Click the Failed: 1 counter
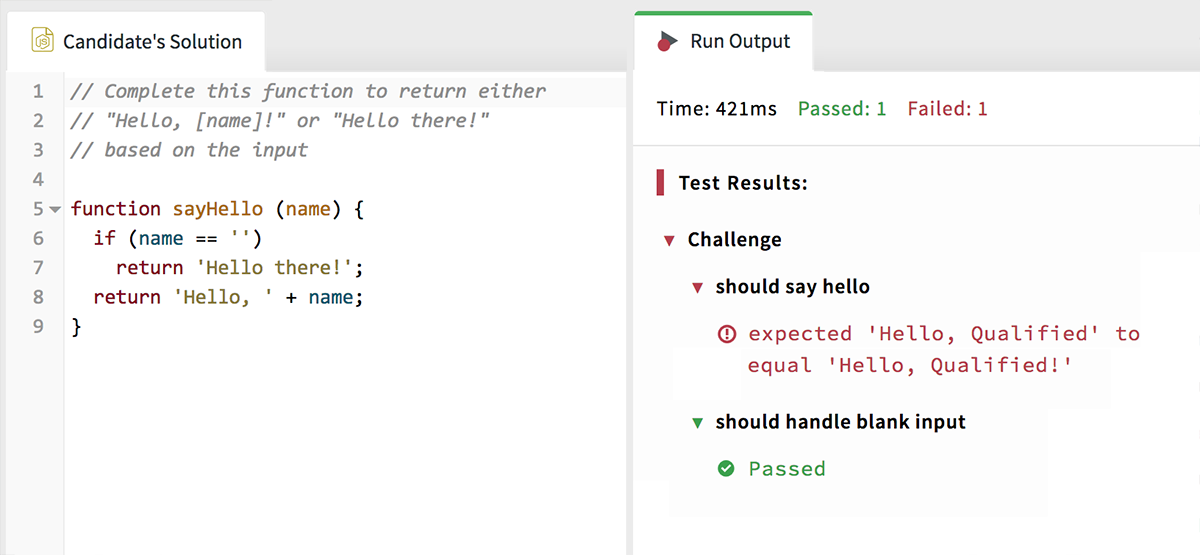 [x=947, y=109]
